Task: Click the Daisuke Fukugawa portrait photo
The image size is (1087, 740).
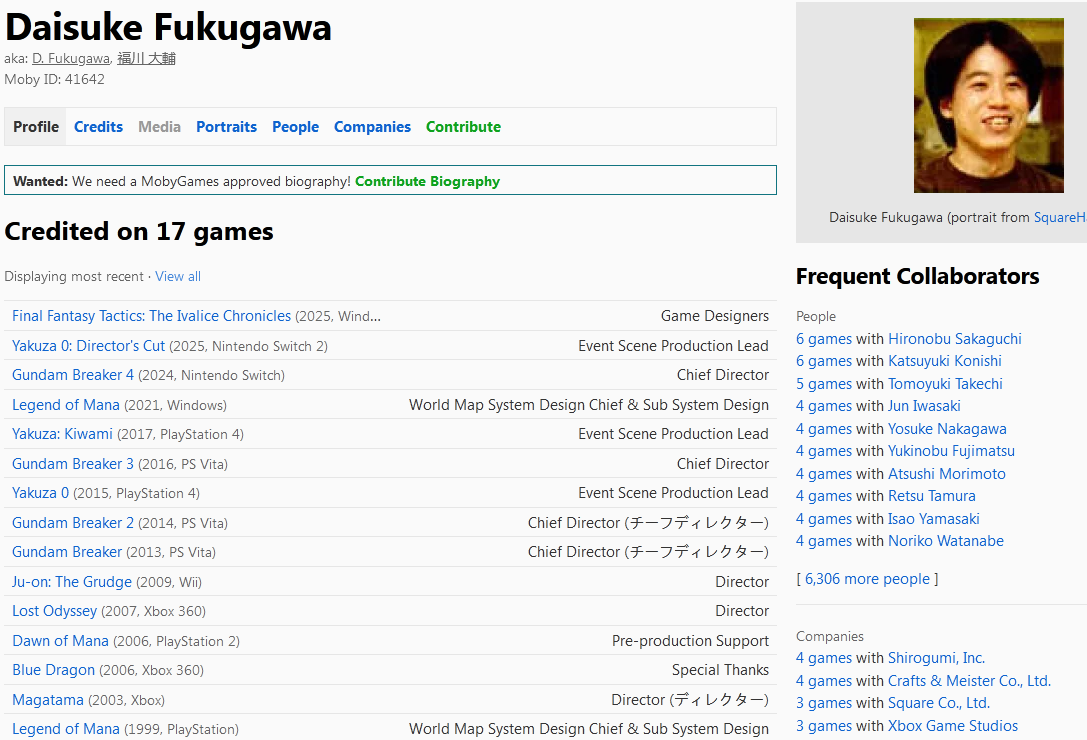Action: (989, 105)
